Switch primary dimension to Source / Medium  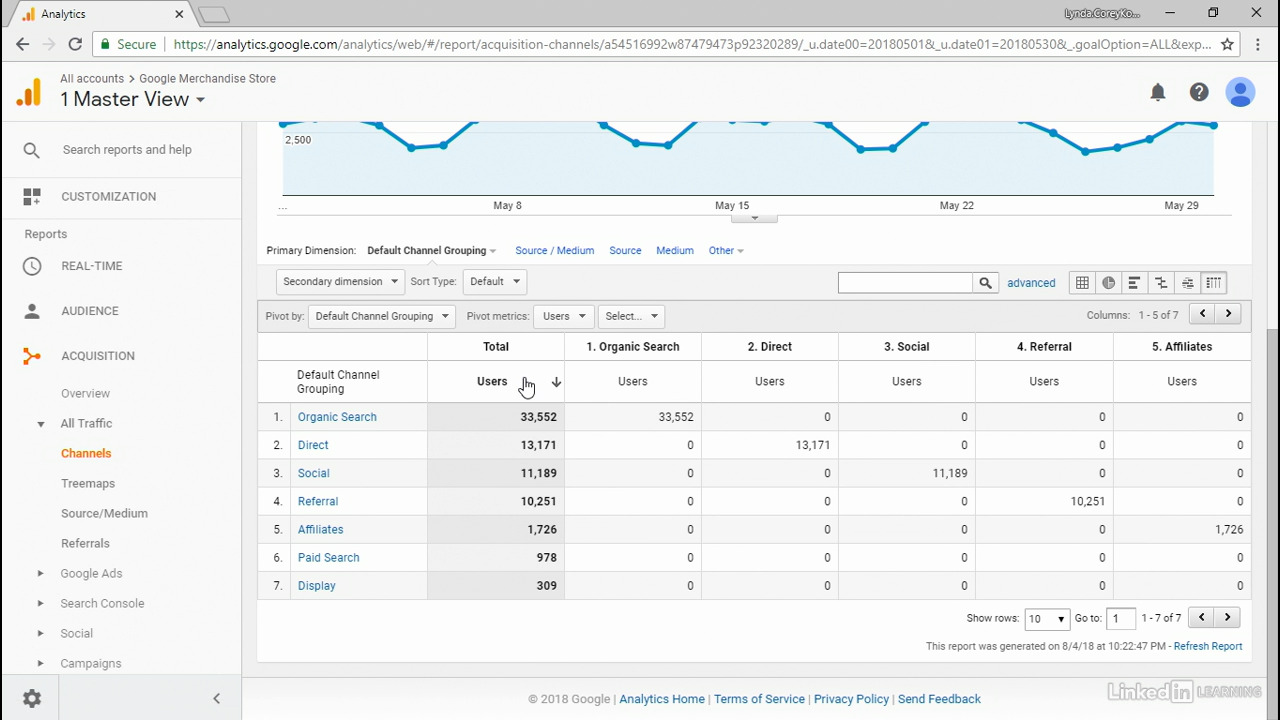click(554, 251)
